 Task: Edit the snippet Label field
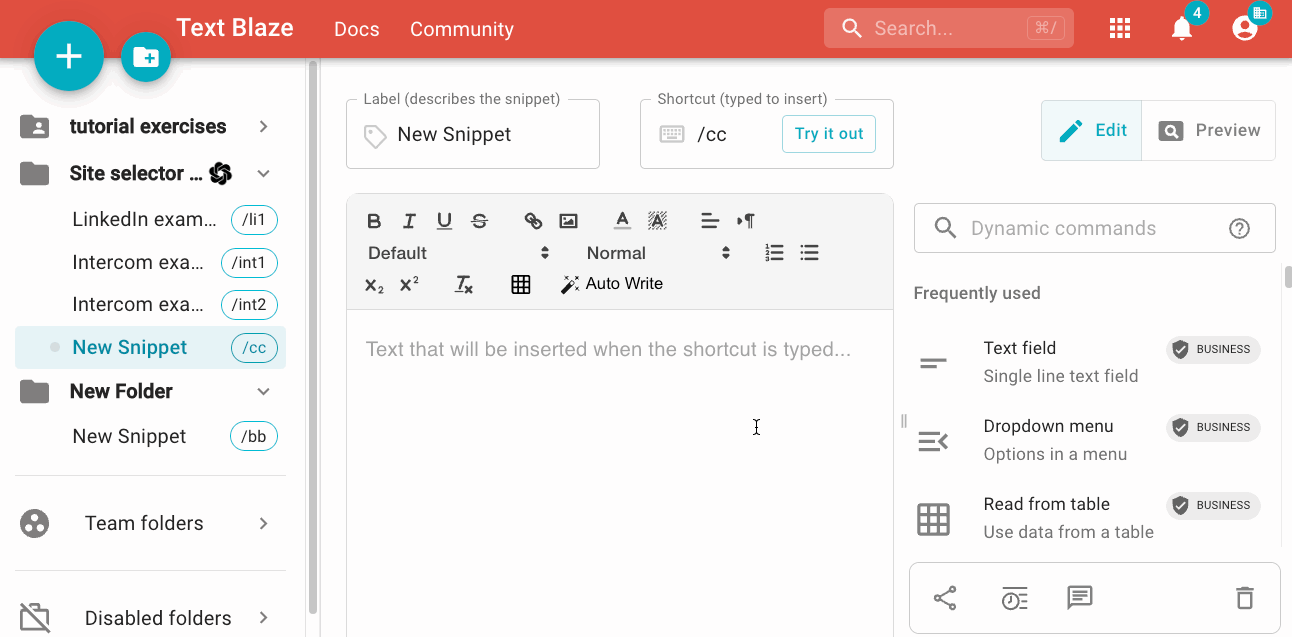(x=473, y=134)
